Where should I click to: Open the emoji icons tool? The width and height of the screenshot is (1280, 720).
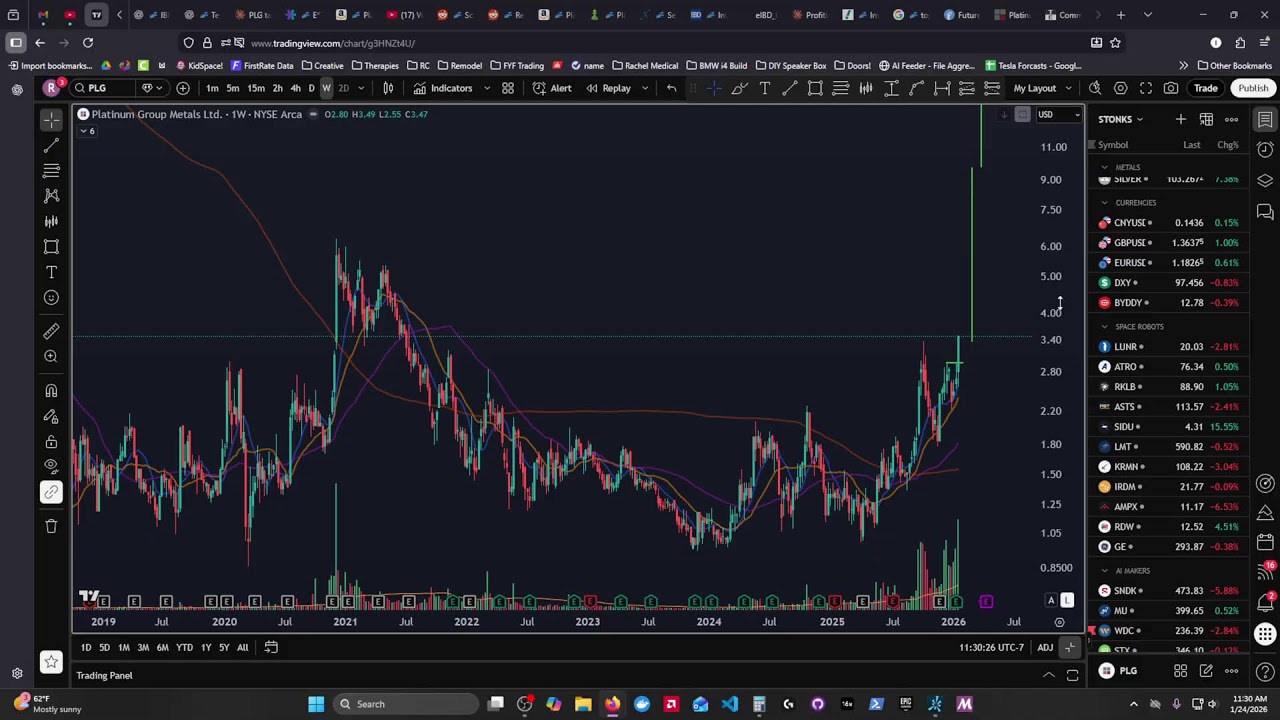(51, 297)
